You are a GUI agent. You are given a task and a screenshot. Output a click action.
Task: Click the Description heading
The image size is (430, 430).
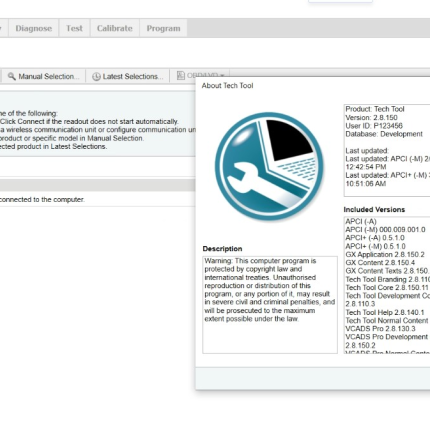[222, 249]
